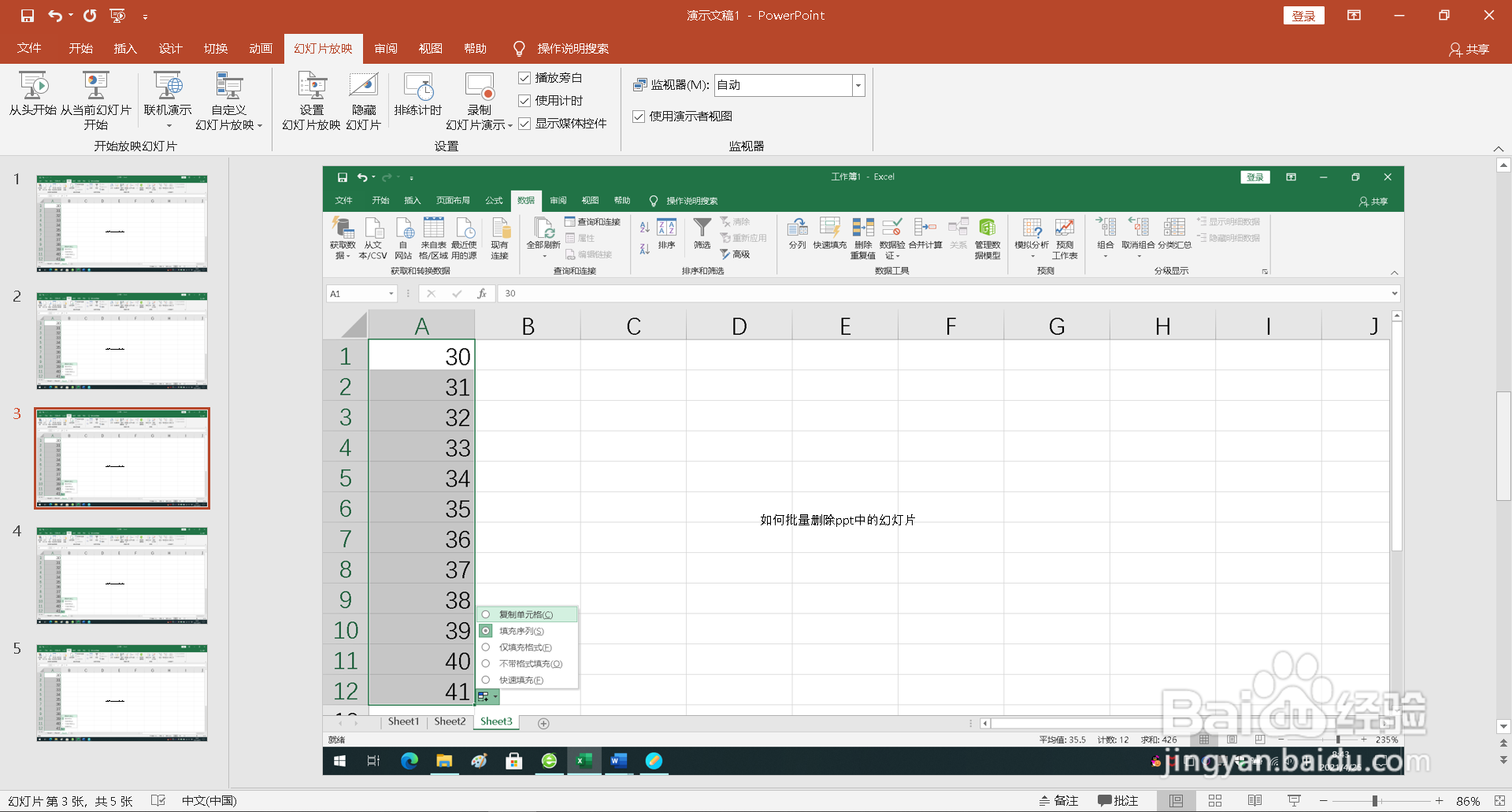1512x812 pixels.
Task: Select slide 2 thumbnail
Action: (x=122, y=341)
